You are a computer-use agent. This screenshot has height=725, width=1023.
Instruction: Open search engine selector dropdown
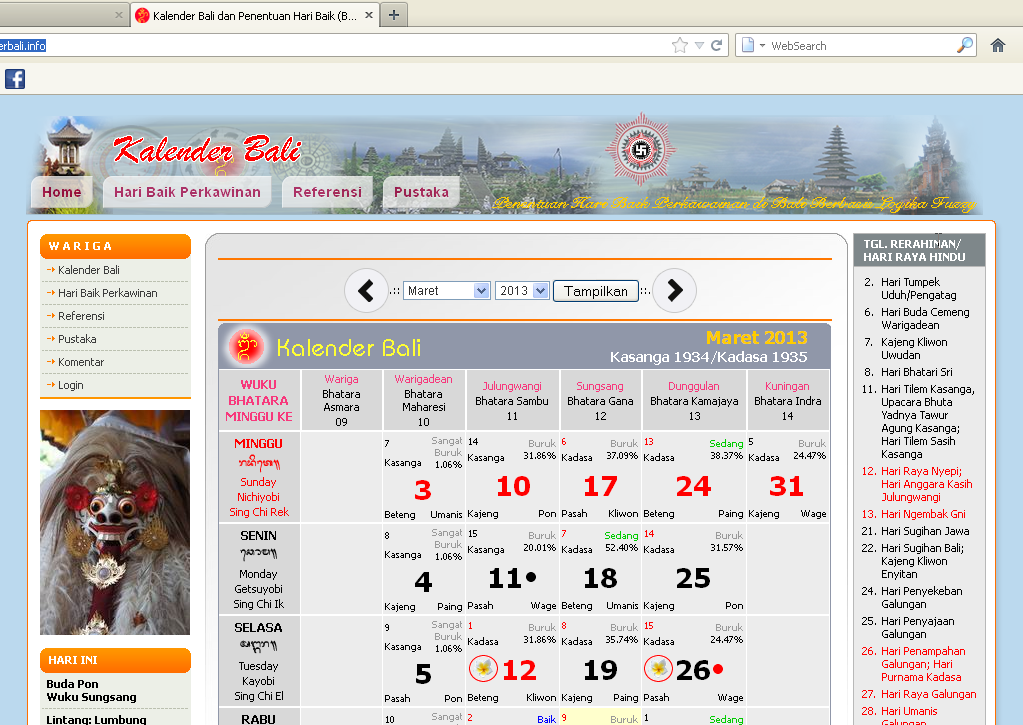[753, 46]
